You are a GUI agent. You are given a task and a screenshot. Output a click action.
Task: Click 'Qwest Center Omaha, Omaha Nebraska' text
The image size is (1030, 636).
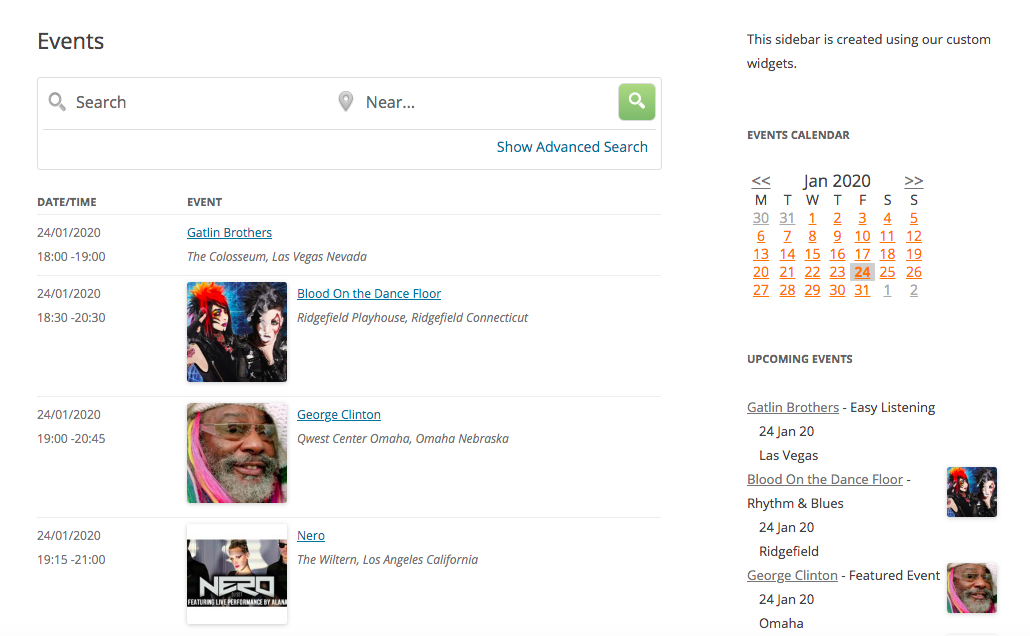403,439
